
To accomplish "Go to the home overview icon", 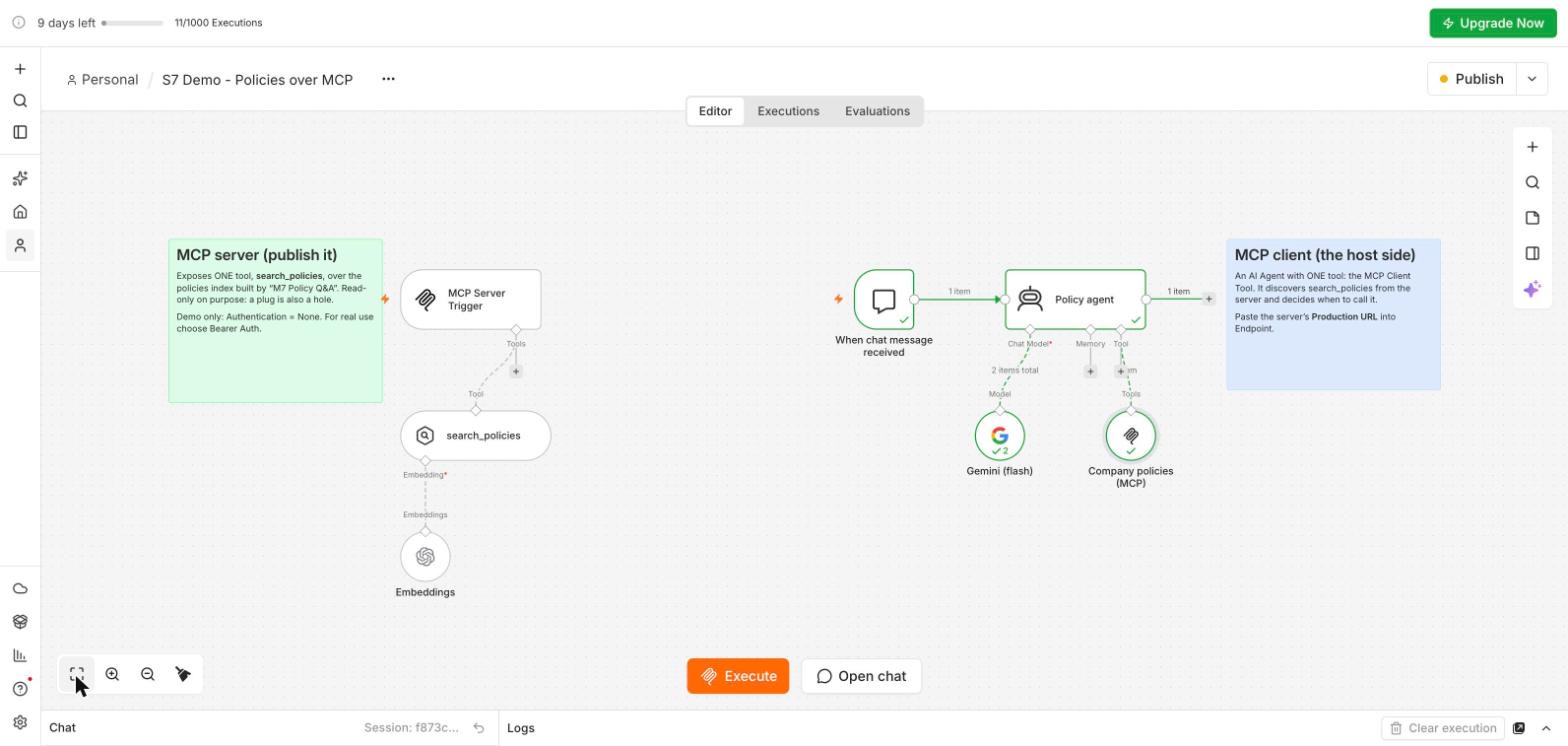I will [x=20, y=212].
